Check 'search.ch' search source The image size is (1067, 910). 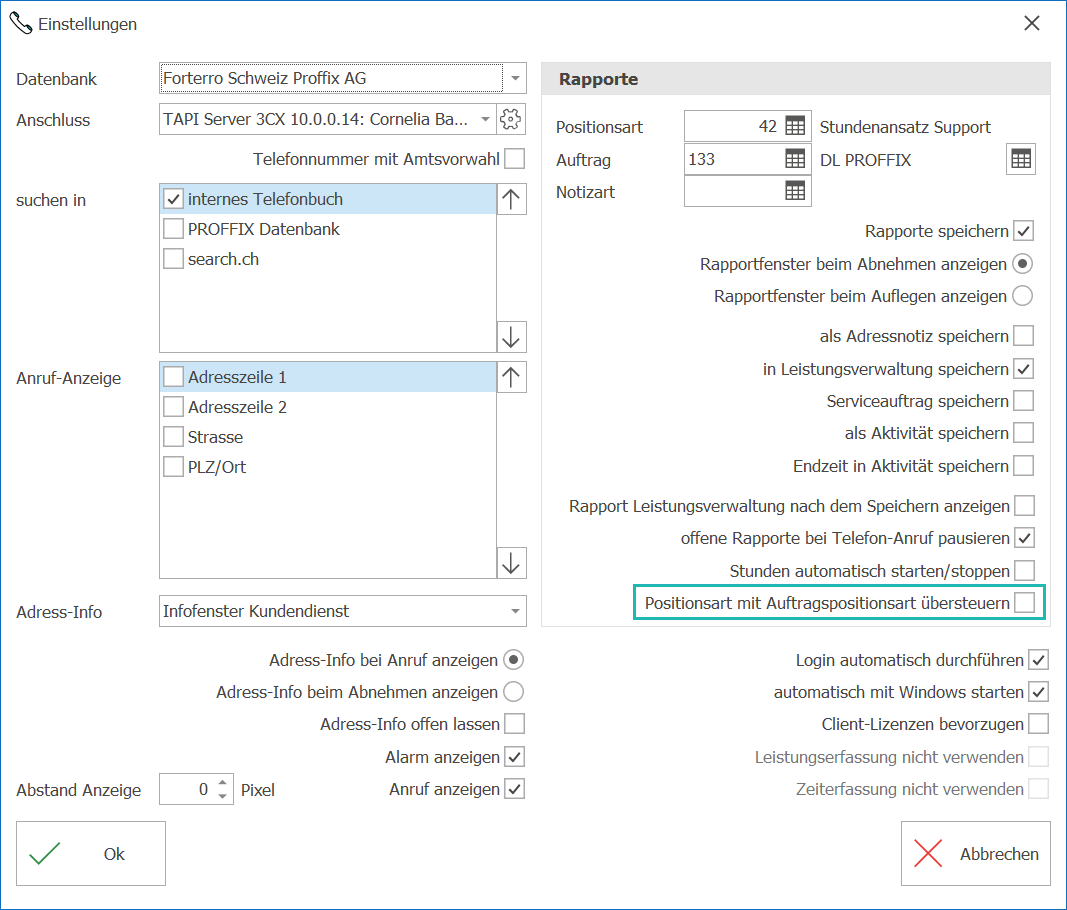point(174,259)
